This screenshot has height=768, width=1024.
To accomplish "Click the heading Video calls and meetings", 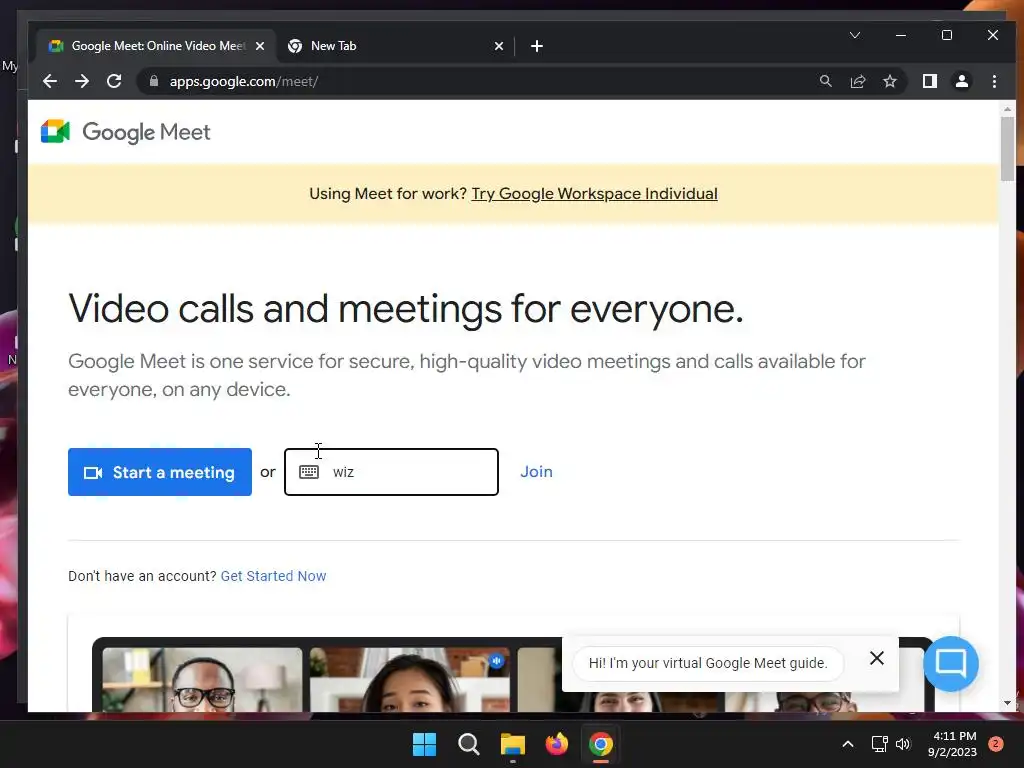I will (x=406, y=308).
